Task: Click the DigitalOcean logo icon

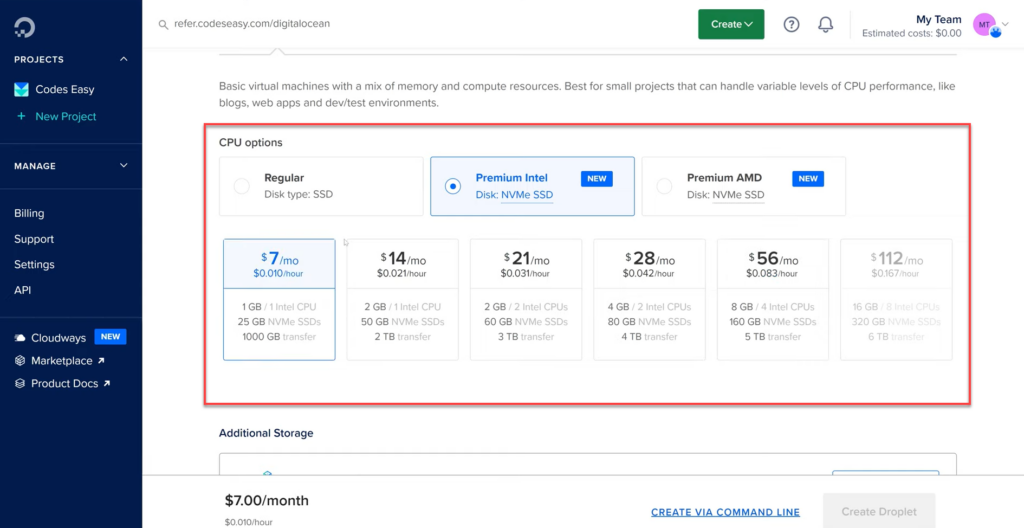Action: (25, 27)
